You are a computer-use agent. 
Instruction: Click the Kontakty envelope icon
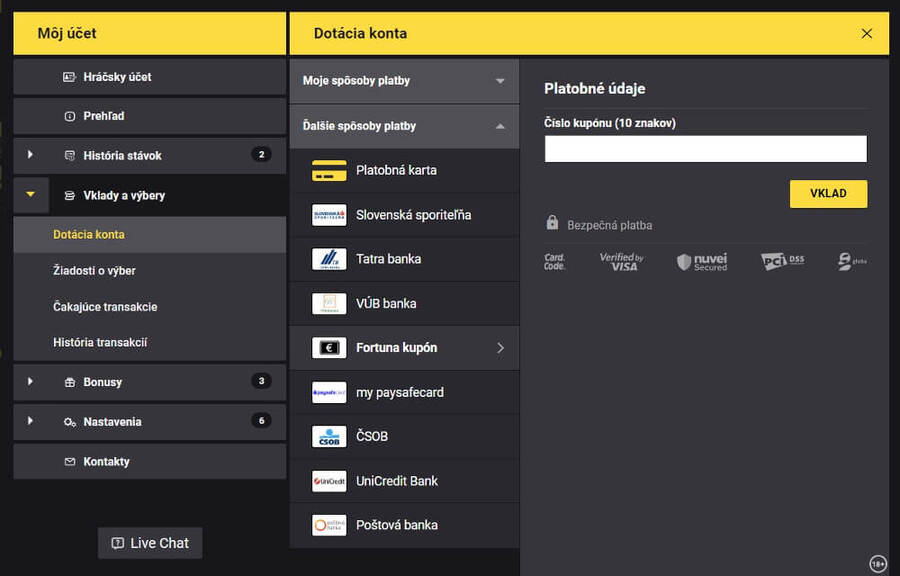pos(69,462)
